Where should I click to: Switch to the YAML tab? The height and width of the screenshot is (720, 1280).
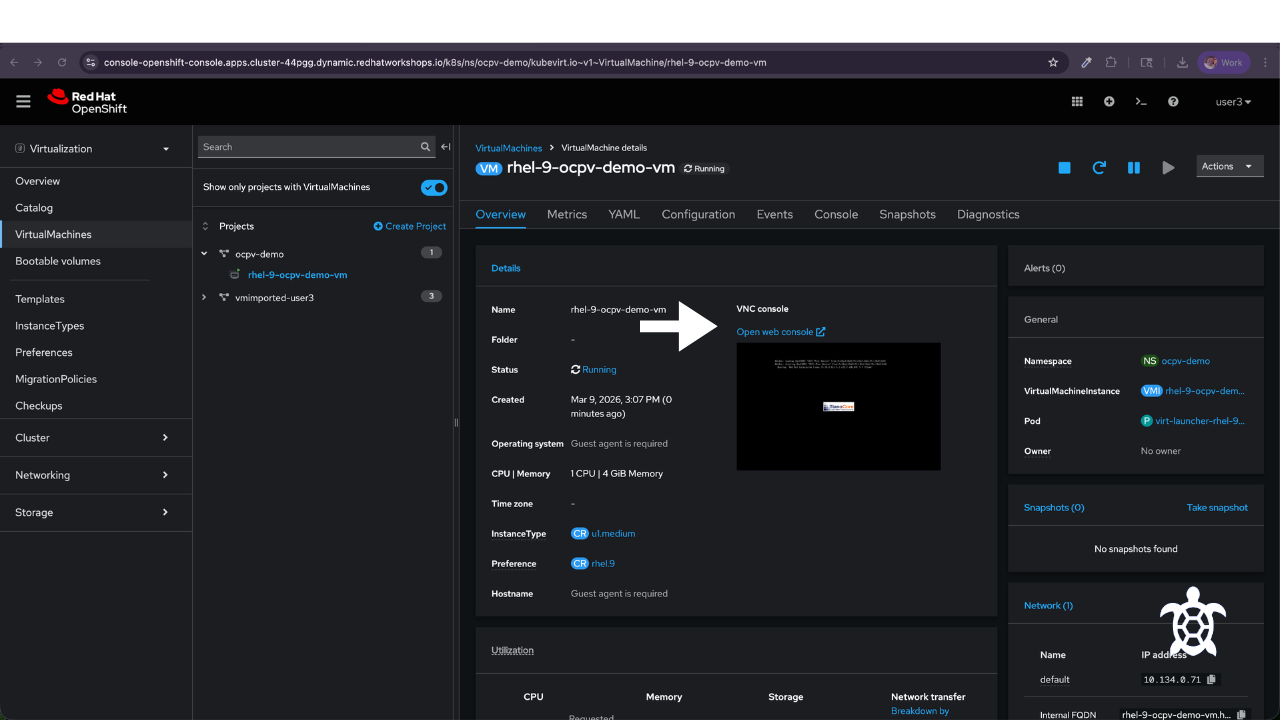click(x=624, y=214)
